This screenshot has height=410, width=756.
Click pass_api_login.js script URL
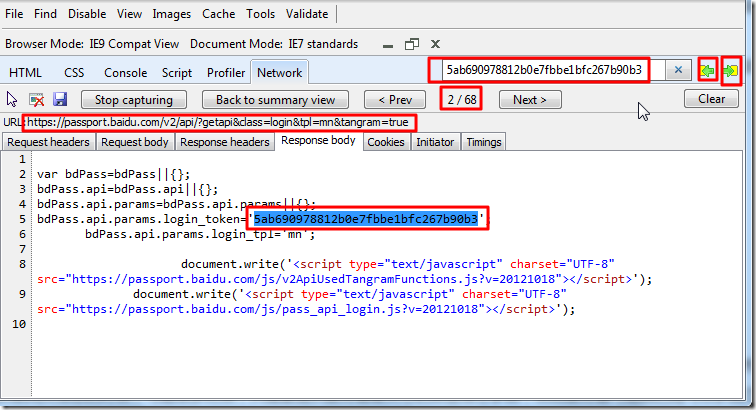(278, 309)
